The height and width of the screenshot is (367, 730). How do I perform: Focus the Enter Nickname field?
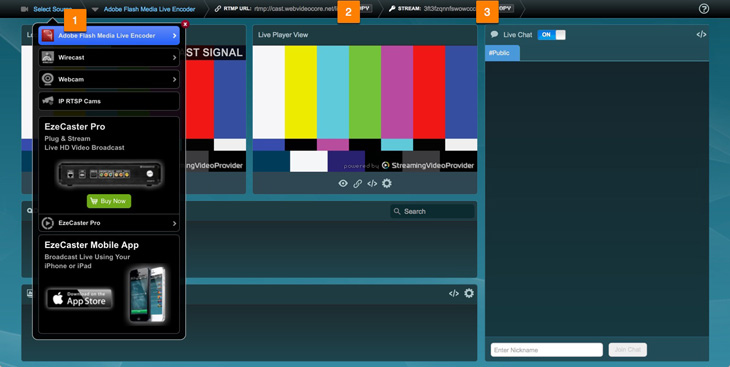[x=547, y=350]
